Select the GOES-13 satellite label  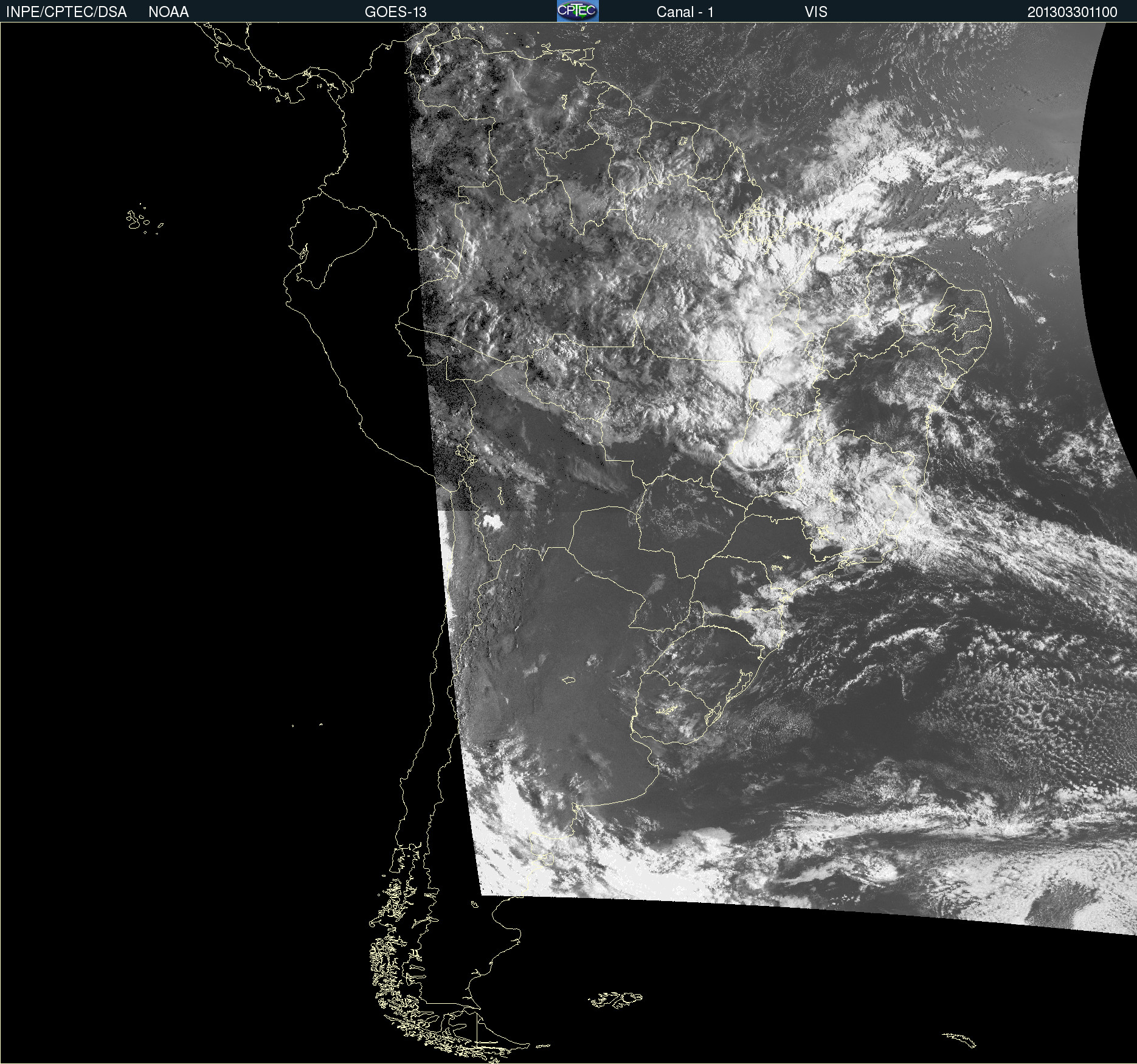[395, 12]
